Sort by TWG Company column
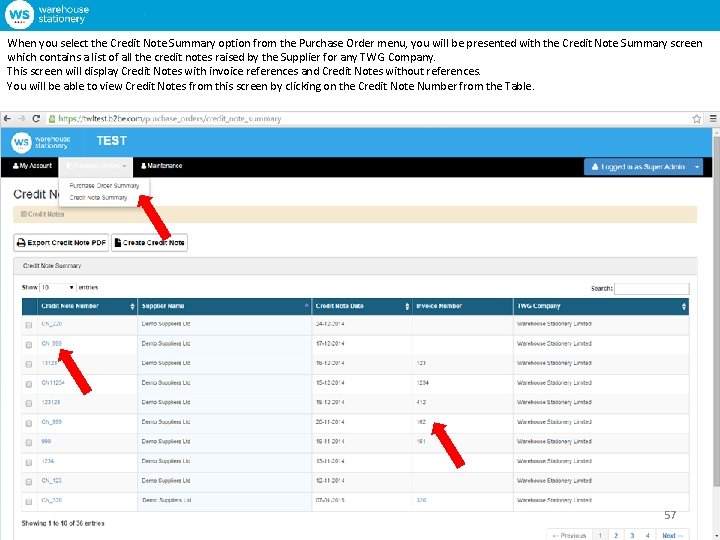 pyautogui.click(x=601, y=306)
